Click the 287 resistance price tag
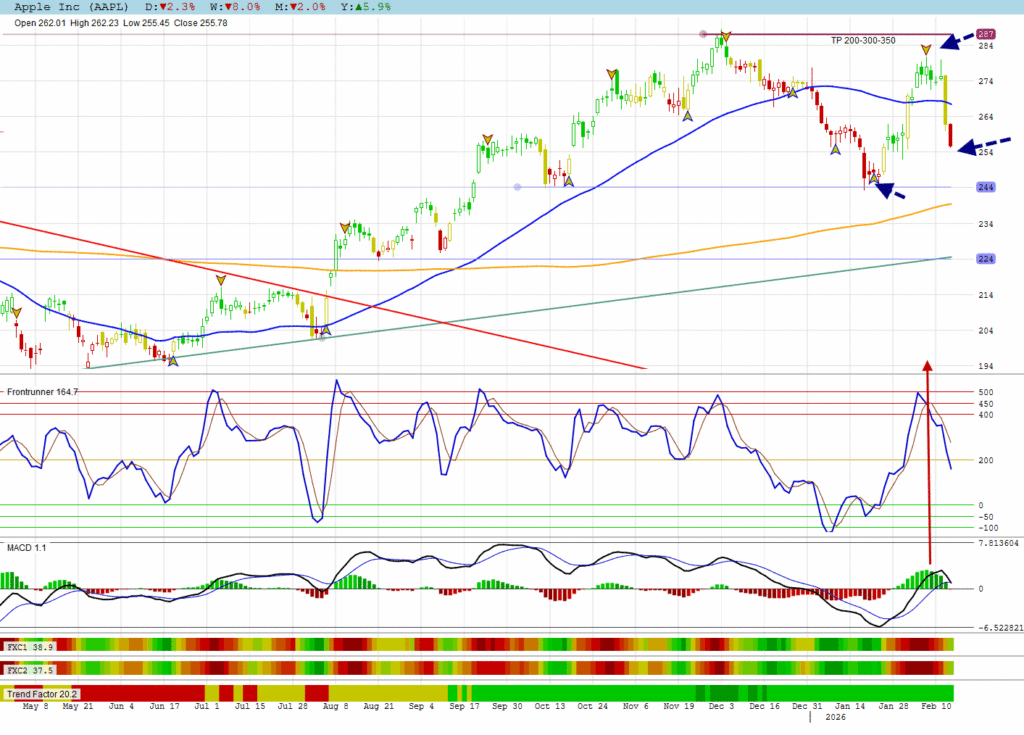The width and height of the screenshot is (1024, 735). click(x=986, y=34)
